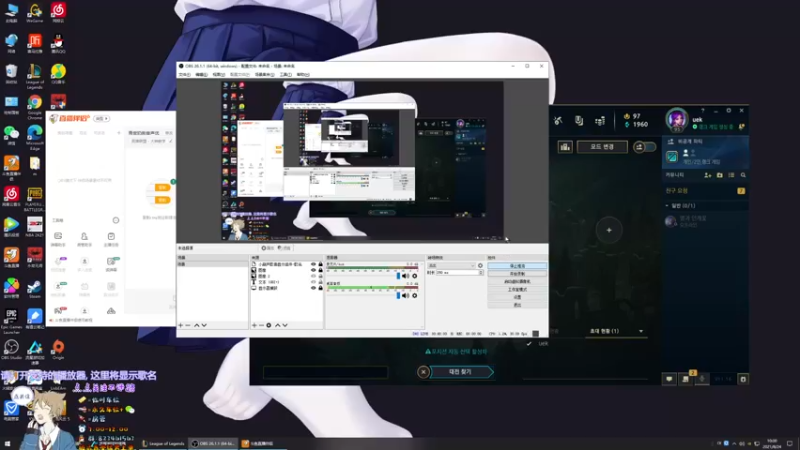Image resolution: width=800 pixels, height=450 pixels.
Task: Toggle visibility of the text source
Action: pos(313,282)
